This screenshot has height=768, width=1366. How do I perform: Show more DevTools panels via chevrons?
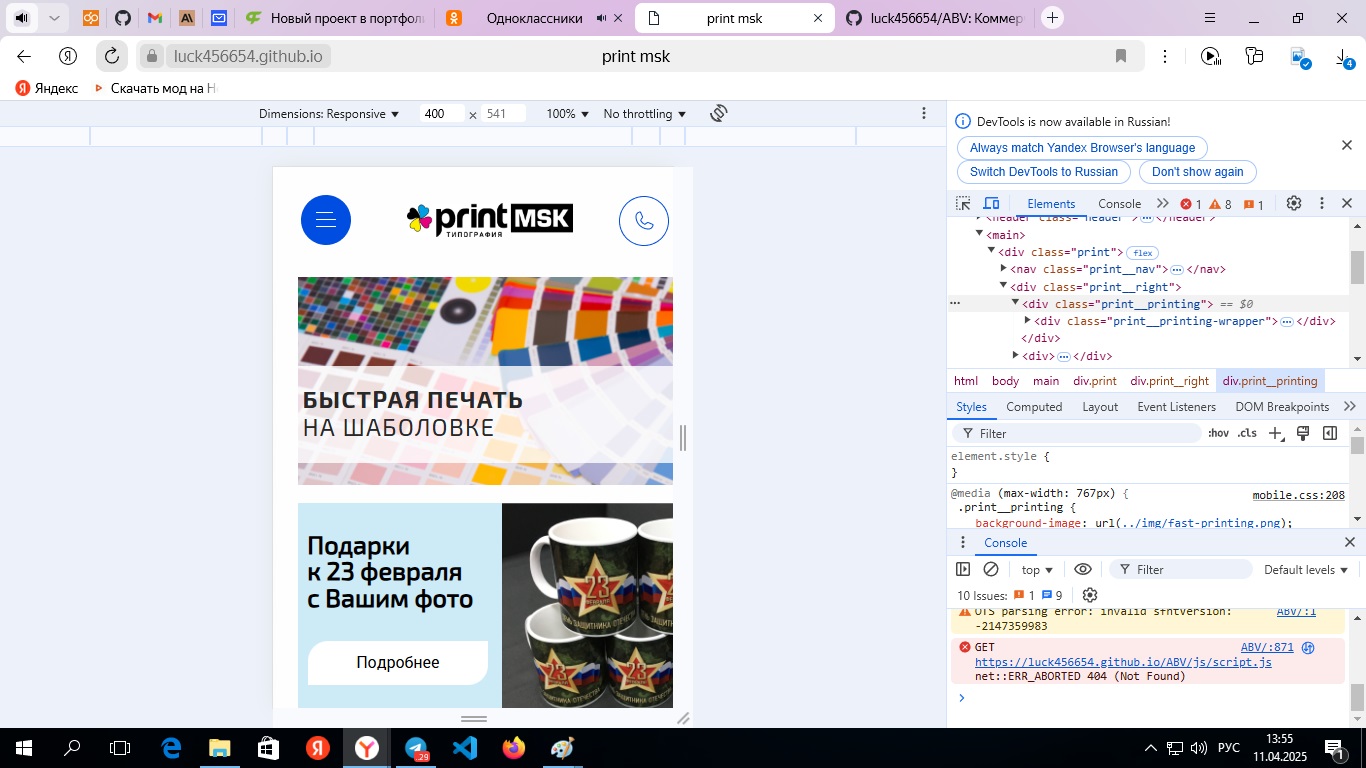(1163, 203)
